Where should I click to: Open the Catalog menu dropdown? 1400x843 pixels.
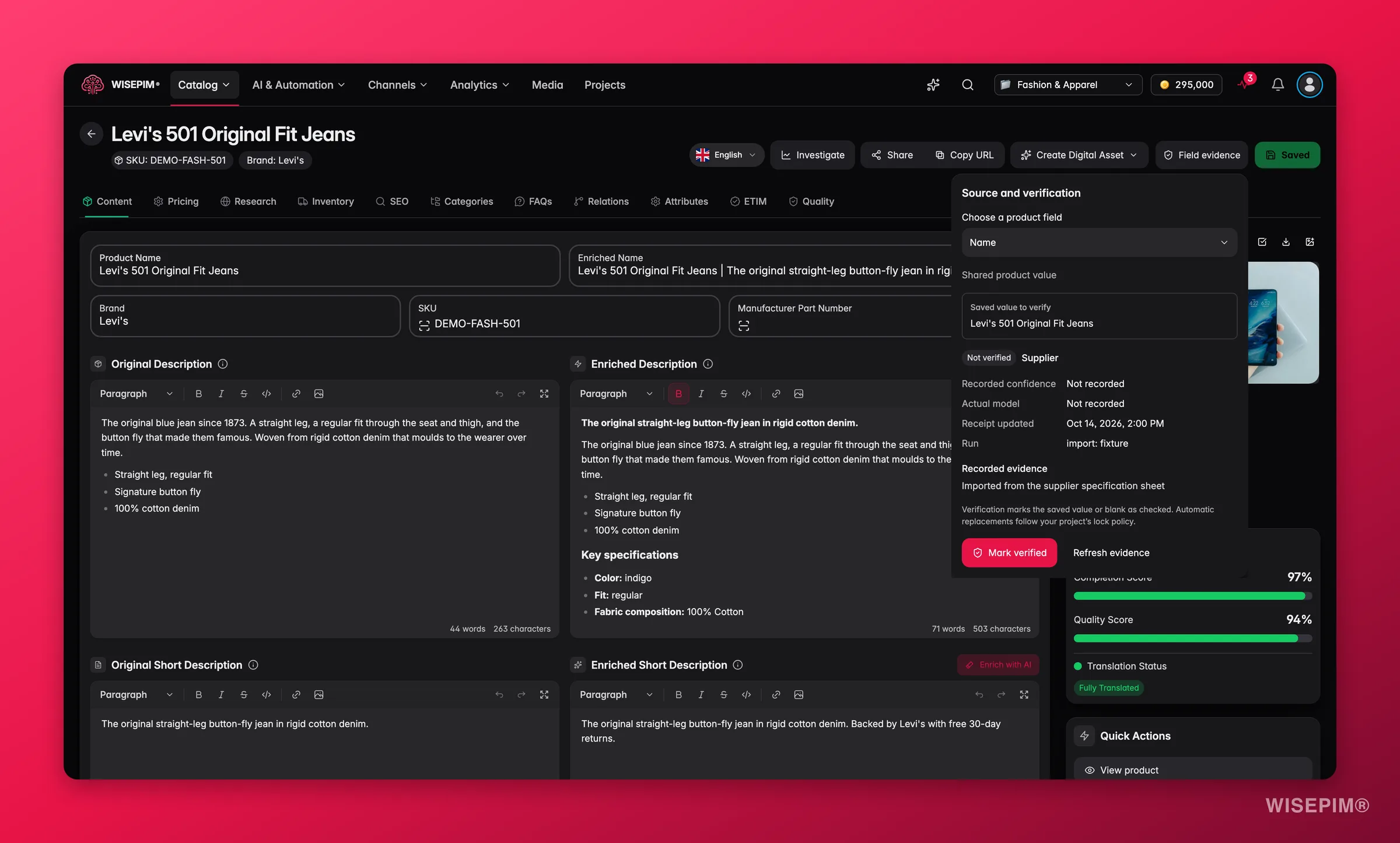tap(204, 85)
